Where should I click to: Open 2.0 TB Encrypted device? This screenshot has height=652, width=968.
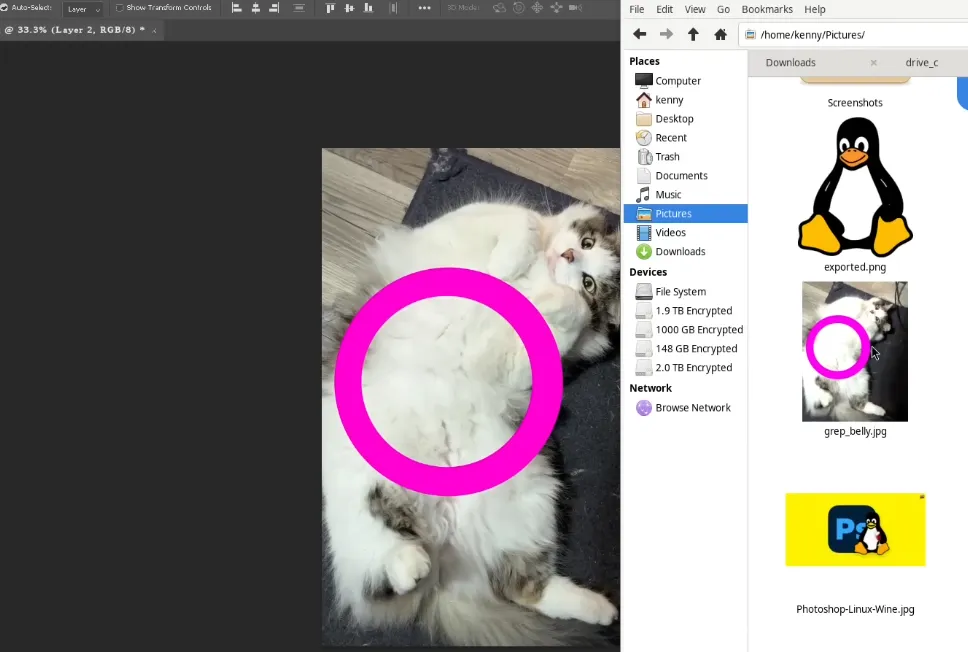click(x=685, y=367)
